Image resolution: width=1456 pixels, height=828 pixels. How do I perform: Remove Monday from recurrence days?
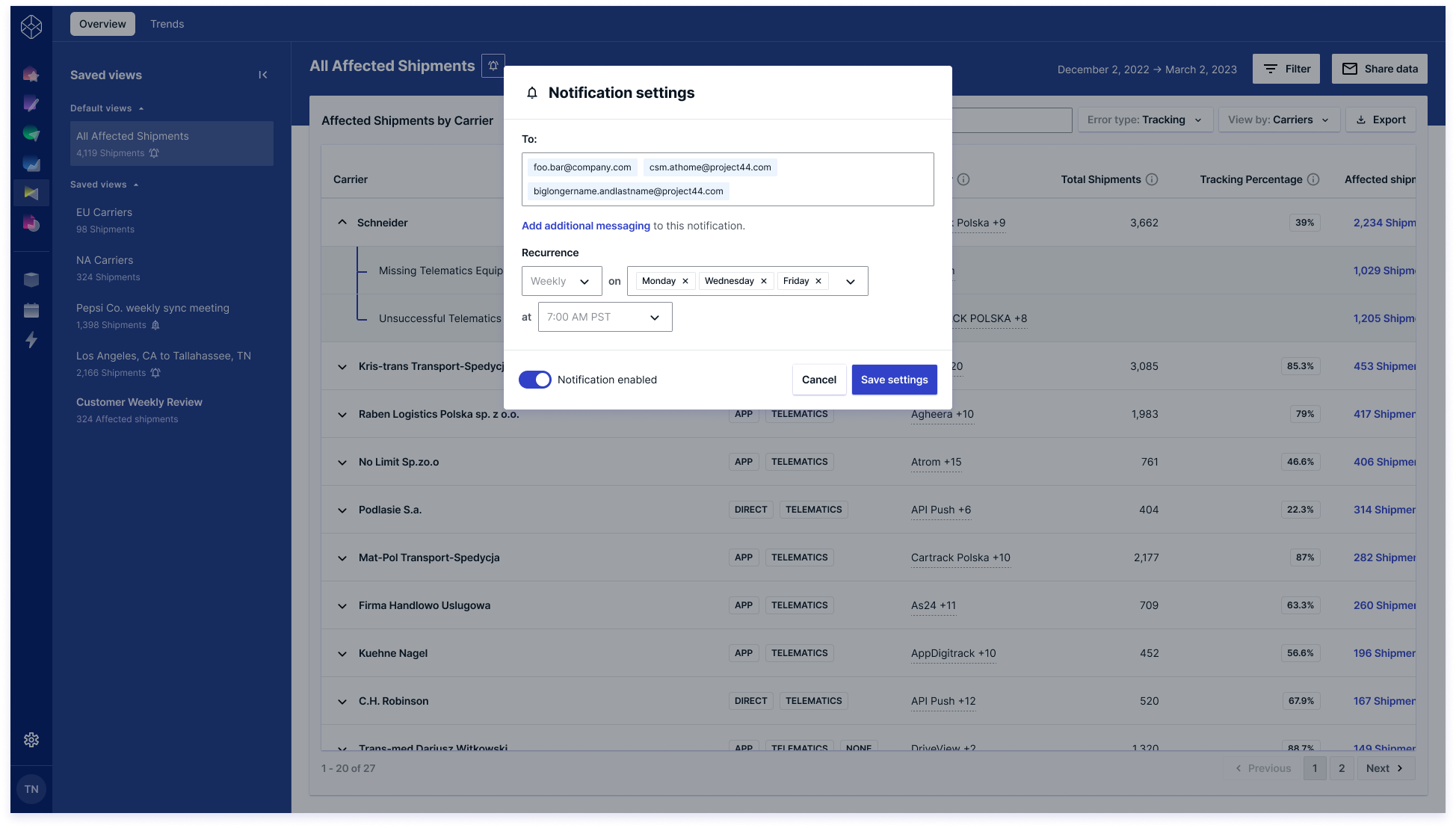coord(685,281)
